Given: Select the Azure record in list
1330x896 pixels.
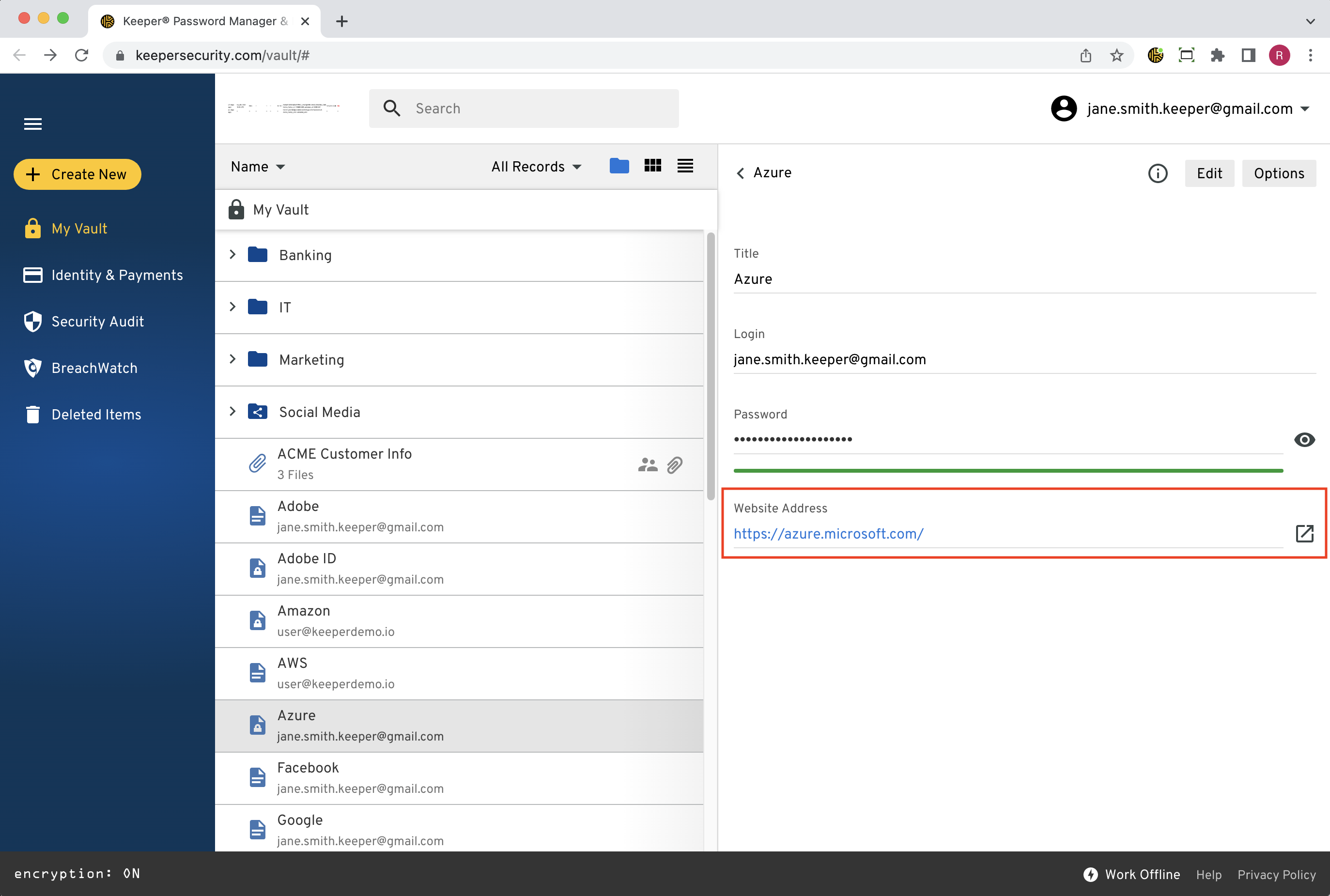Looking at the screenshot, I should (x=459, y=726).
